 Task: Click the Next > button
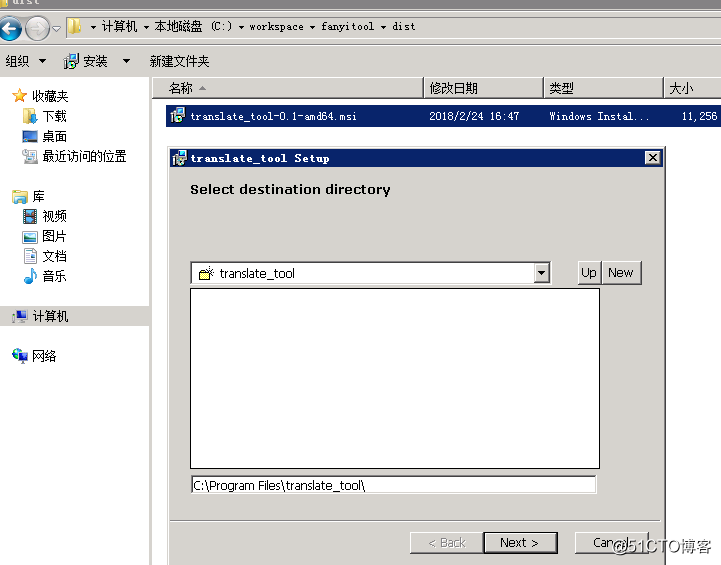[520, 543]
